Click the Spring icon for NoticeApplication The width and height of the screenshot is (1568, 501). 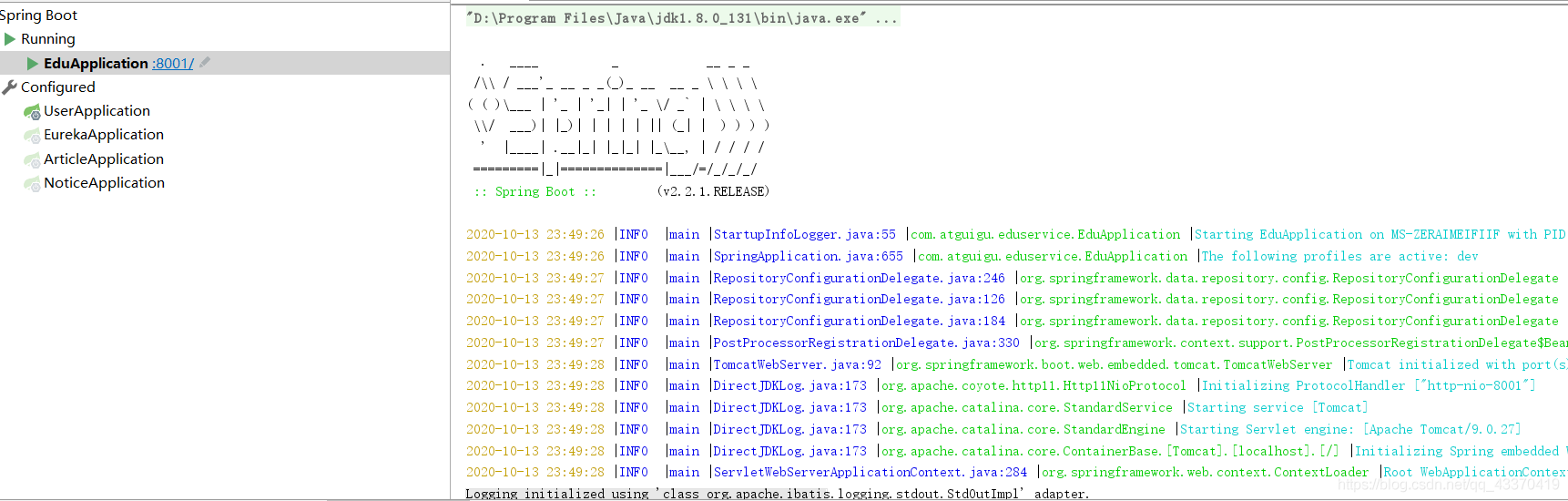(x=32, y=184)
